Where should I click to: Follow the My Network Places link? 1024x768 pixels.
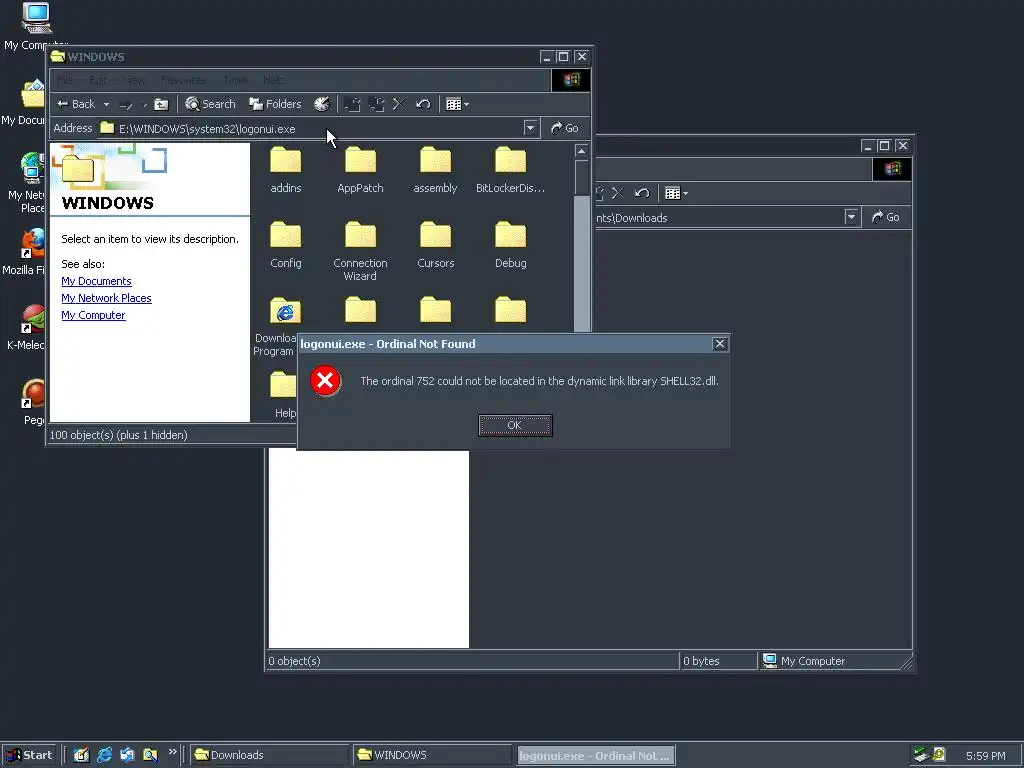[106, 298]
